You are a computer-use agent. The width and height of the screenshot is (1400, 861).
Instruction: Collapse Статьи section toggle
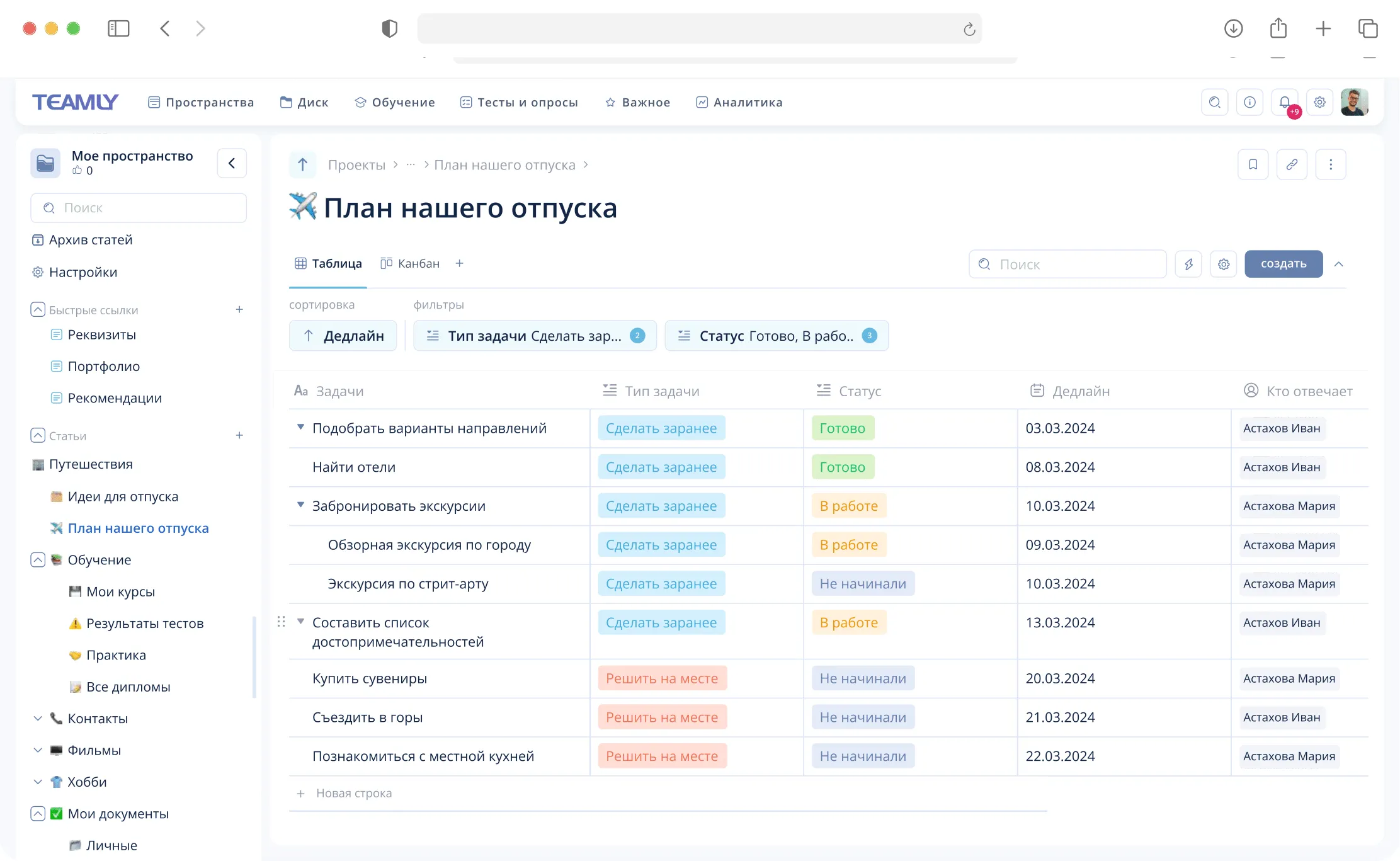tap(38, 435)
